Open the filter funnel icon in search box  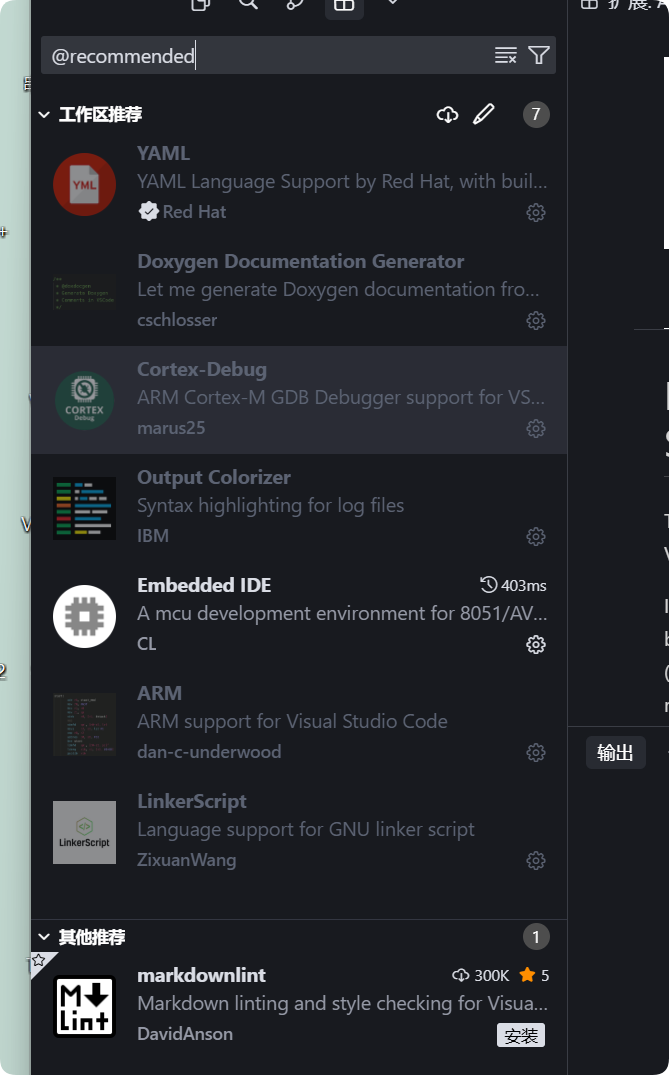point(539,55)
